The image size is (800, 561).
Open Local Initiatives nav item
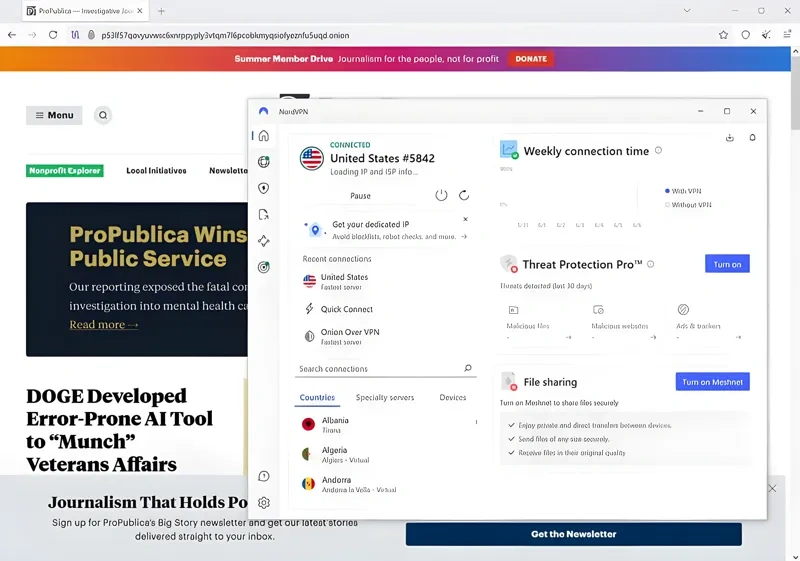(156, 170)
